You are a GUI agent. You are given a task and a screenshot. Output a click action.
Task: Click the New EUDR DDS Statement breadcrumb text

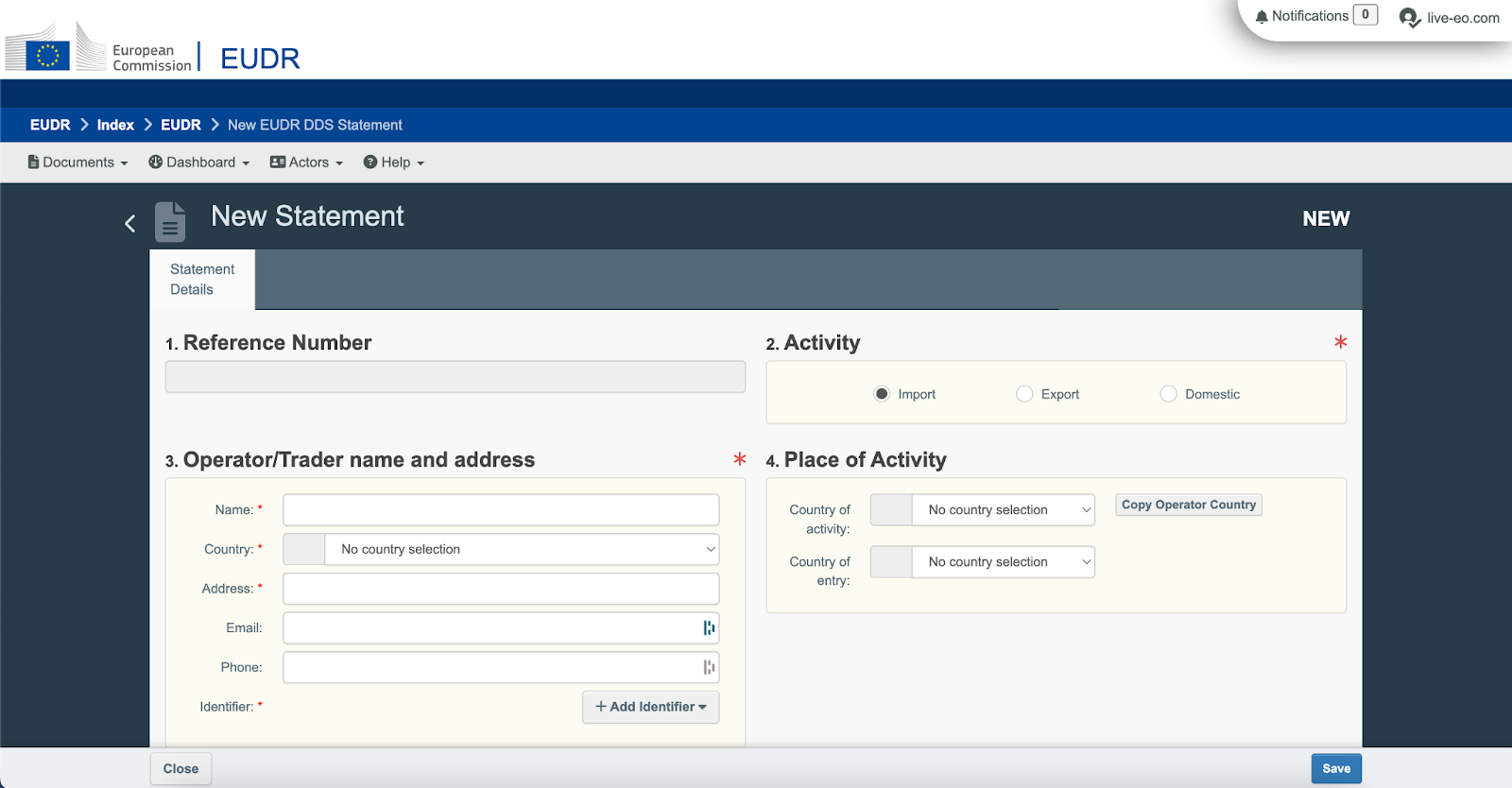pos(315,125)
